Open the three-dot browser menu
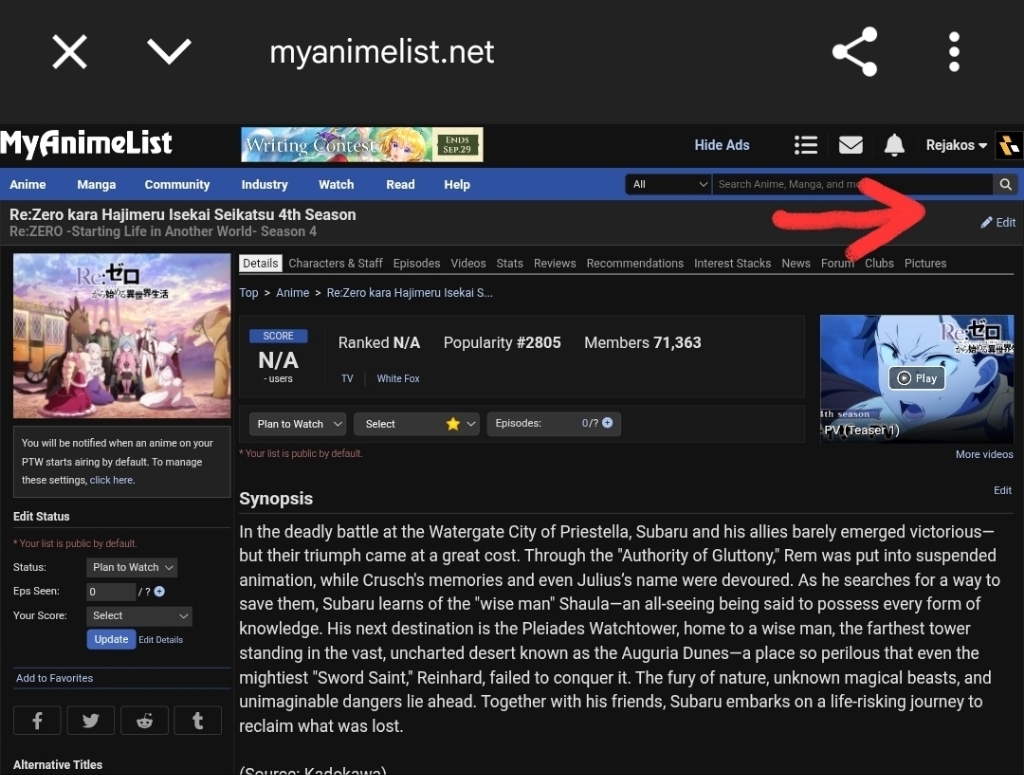The height and width of the screenshot is (775, 1024). click(954, 52)
